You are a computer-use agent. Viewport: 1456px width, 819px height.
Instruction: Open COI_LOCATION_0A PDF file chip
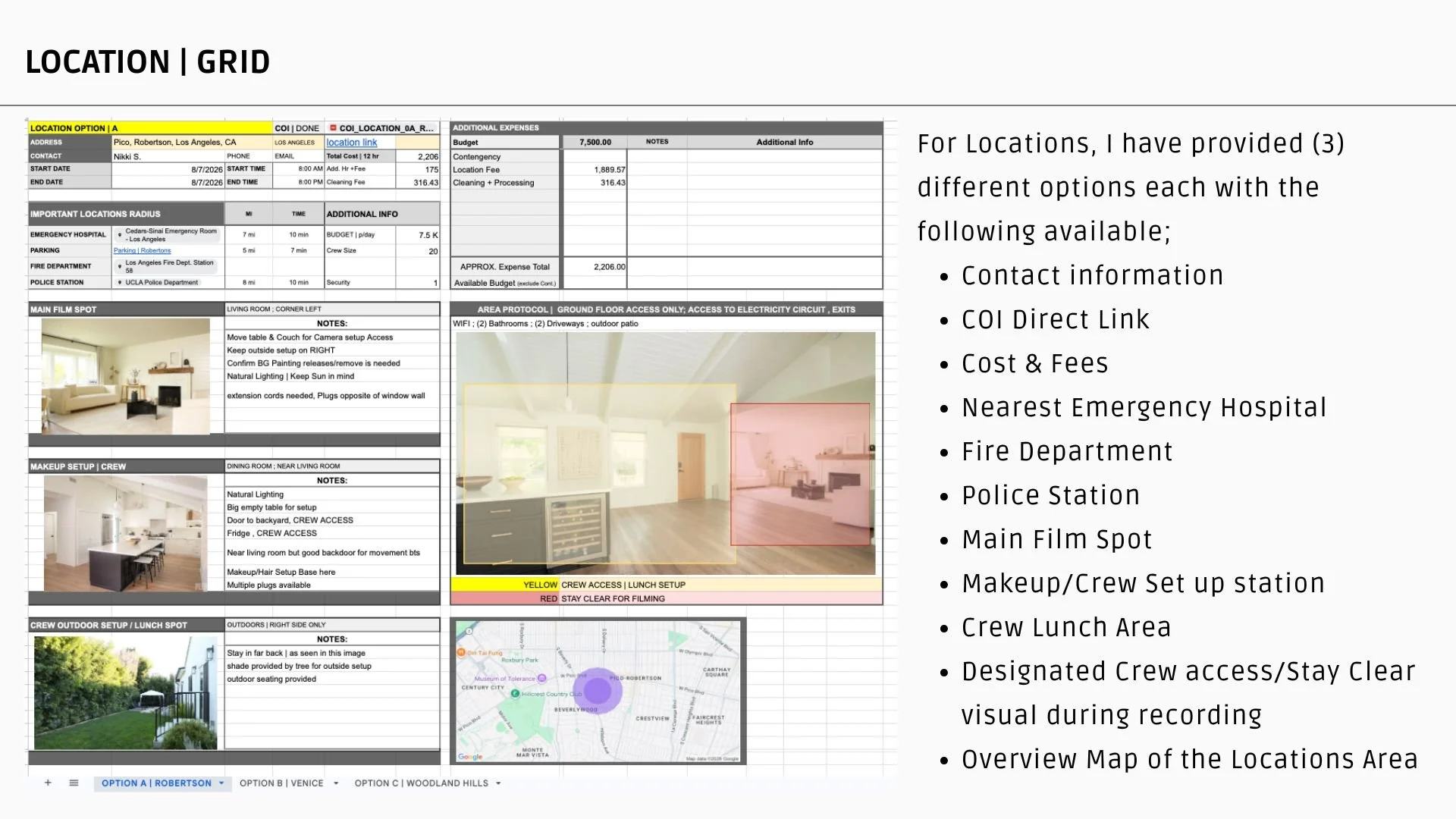382,128
